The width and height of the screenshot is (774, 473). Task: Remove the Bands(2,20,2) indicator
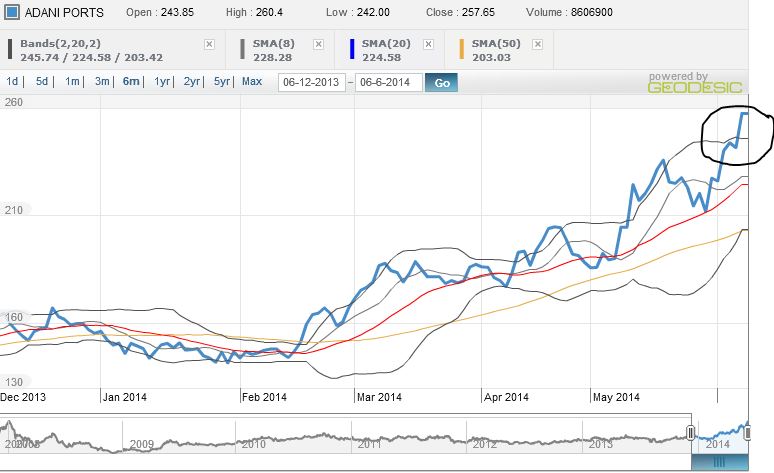tap(209, 44)
